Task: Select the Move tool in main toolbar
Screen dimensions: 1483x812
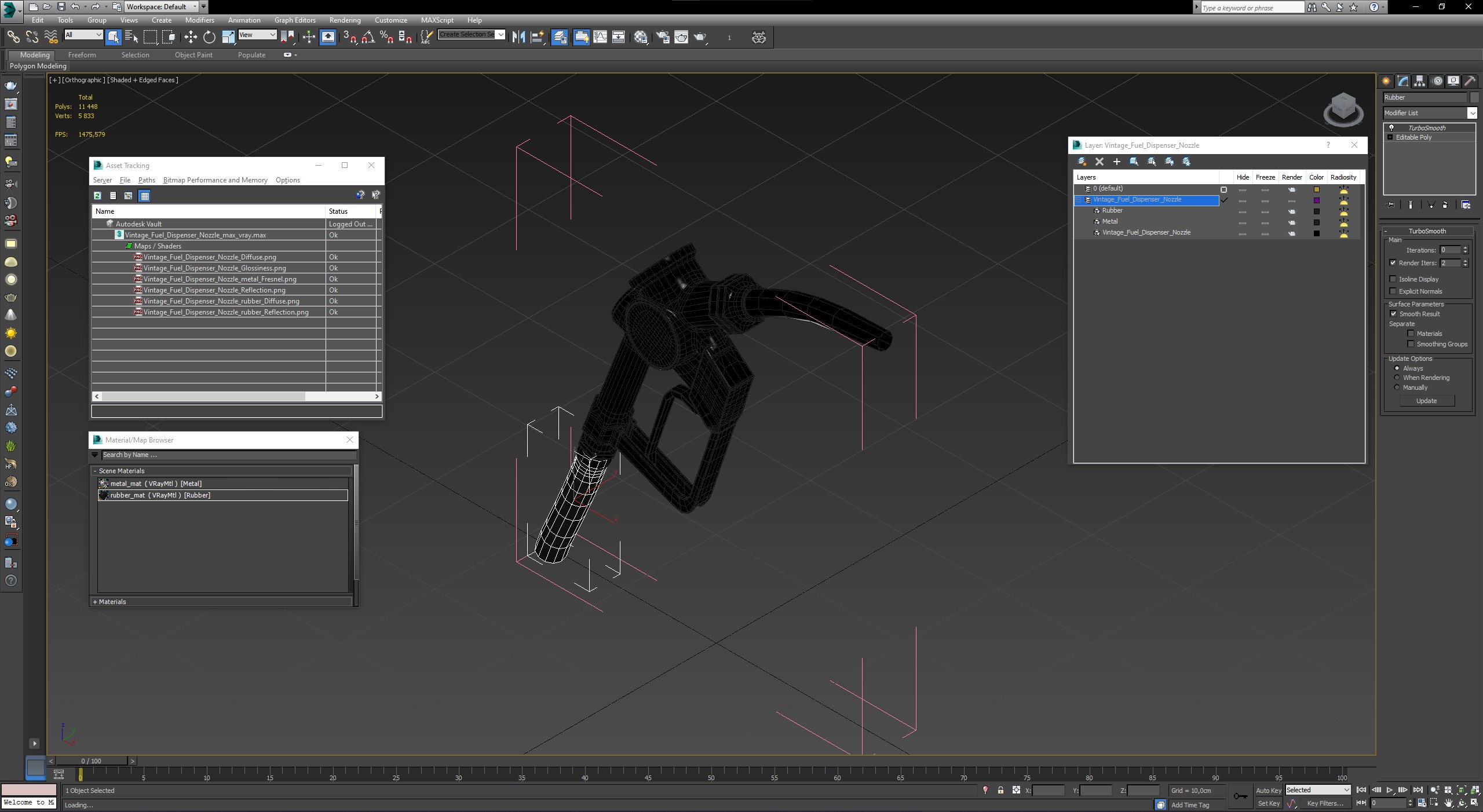Action: click(191, 37)
